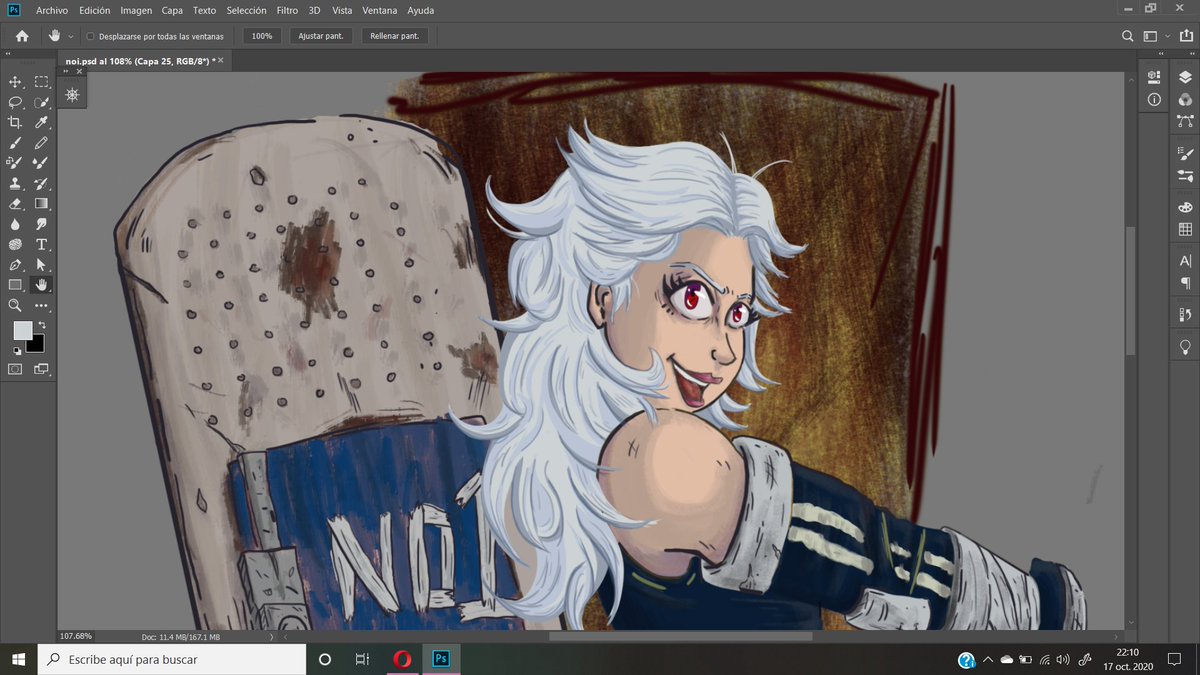Select the Quick Selection tool
This screenshot has width=1200, height=675.
(x=41, y=102)
